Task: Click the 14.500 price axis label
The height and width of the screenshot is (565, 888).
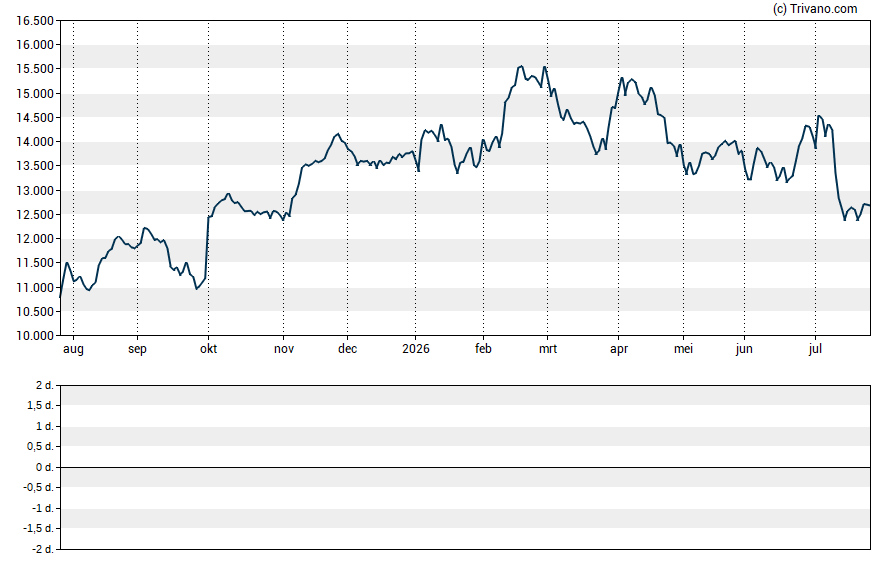Action: [35, 118]
